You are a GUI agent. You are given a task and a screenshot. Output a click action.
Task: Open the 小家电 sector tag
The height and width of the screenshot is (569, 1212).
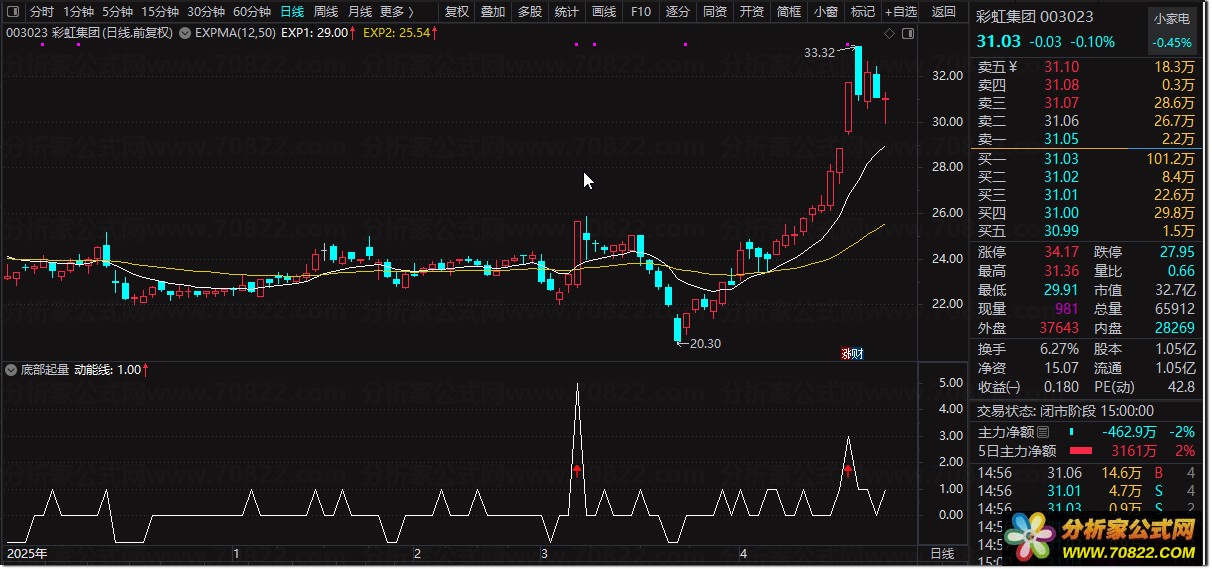pos(1172,18)
